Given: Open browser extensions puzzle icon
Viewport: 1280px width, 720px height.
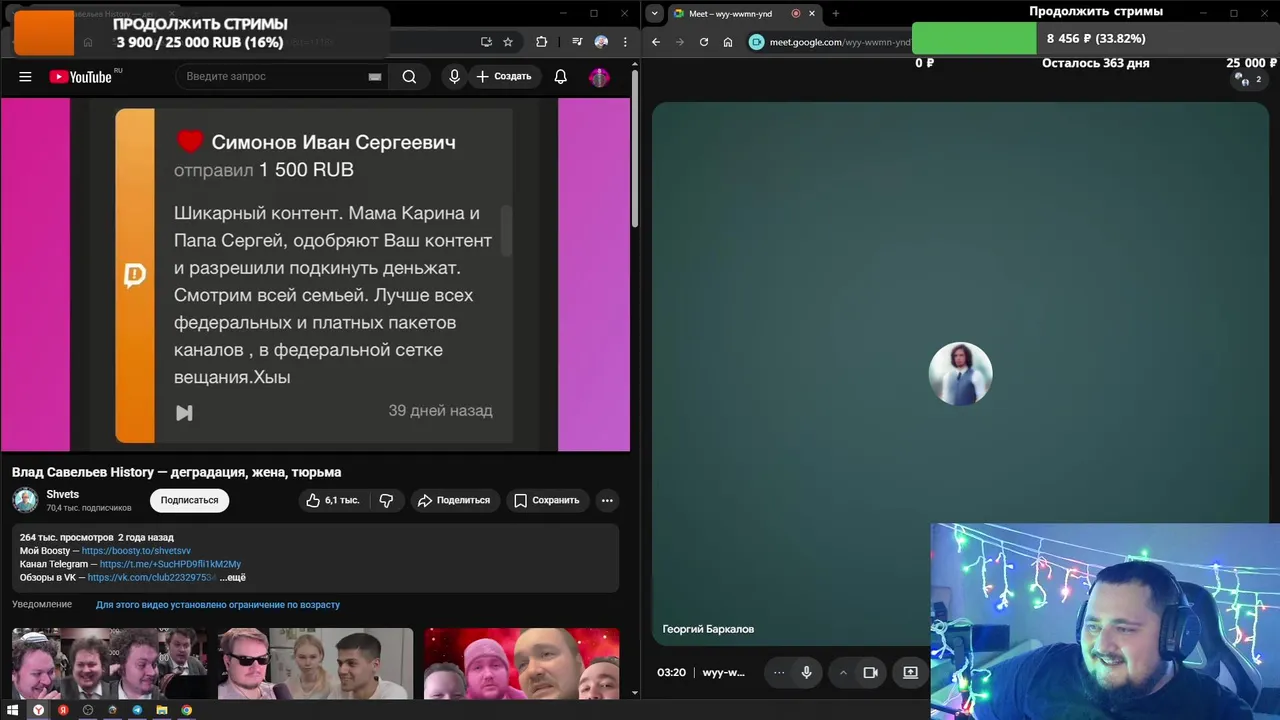Looking at the screenshot, I should point(541,42).
